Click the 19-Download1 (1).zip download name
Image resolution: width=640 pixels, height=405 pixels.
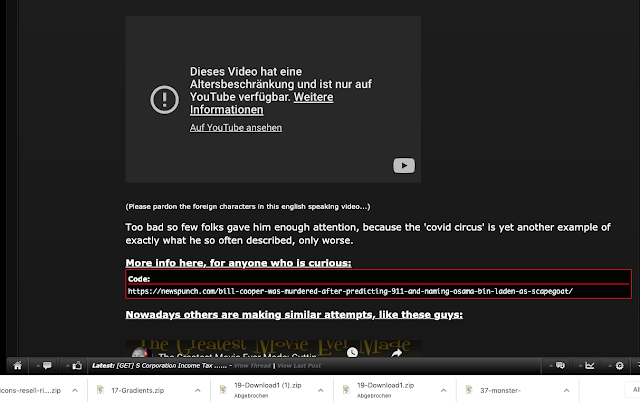tap(268, 385)
